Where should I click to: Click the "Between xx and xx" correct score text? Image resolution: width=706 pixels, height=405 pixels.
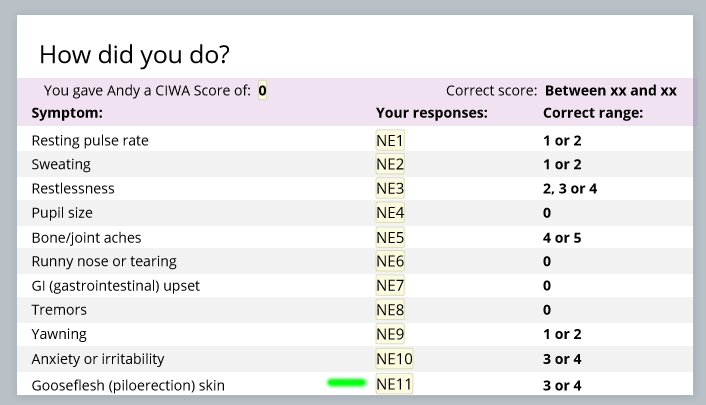point(610,90)
